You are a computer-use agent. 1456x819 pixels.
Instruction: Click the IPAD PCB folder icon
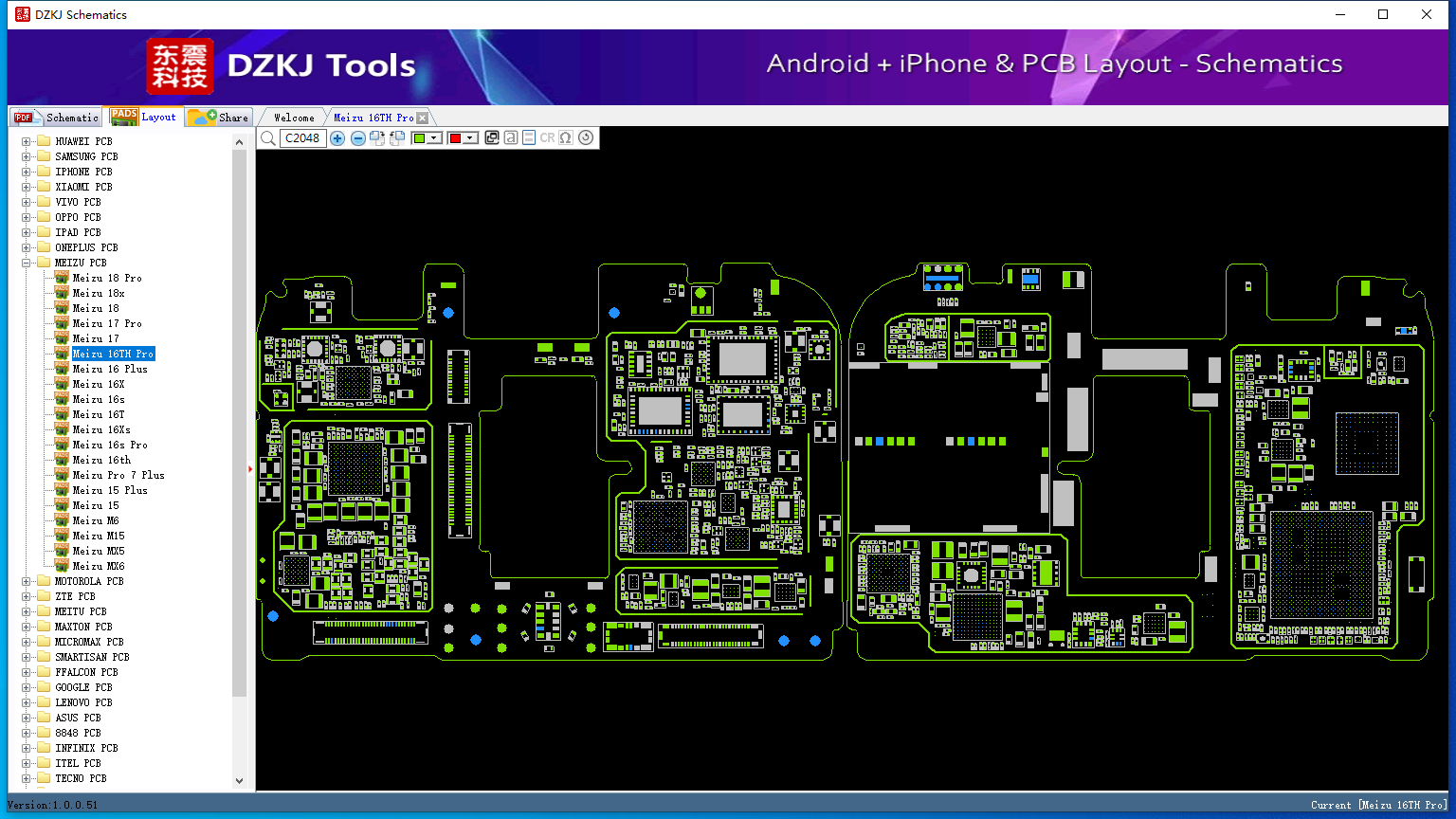pos(43,232)
